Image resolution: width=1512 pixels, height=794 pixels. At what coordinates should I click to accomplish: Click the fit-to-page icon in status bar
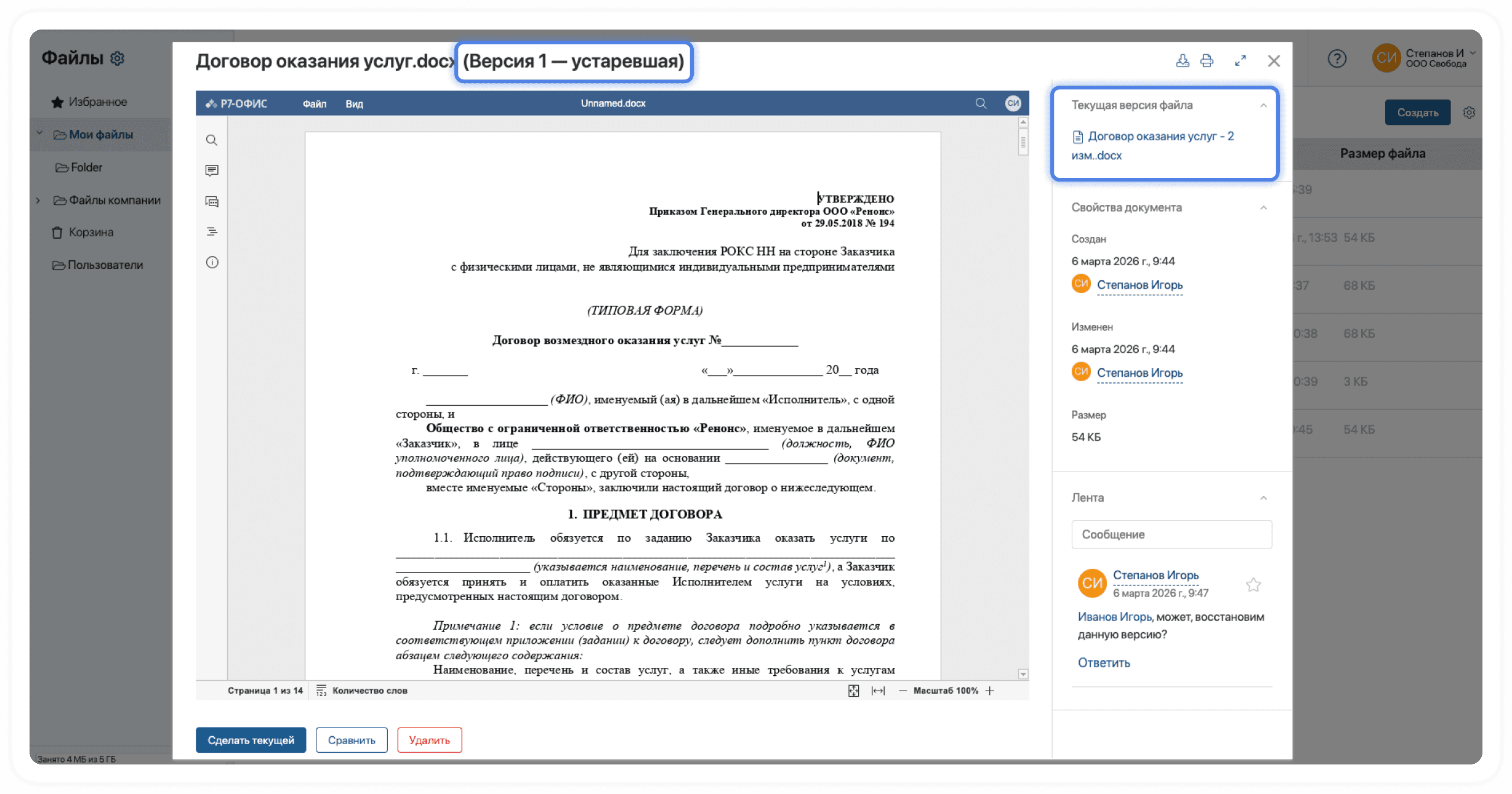[x=853, y=691]
